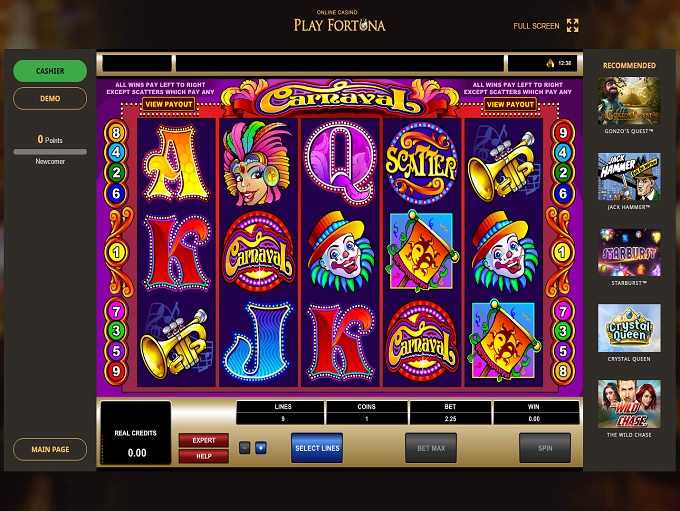Open the right View Payout table
This screenshot has width=680, height=511.
[x=510, y=104]
